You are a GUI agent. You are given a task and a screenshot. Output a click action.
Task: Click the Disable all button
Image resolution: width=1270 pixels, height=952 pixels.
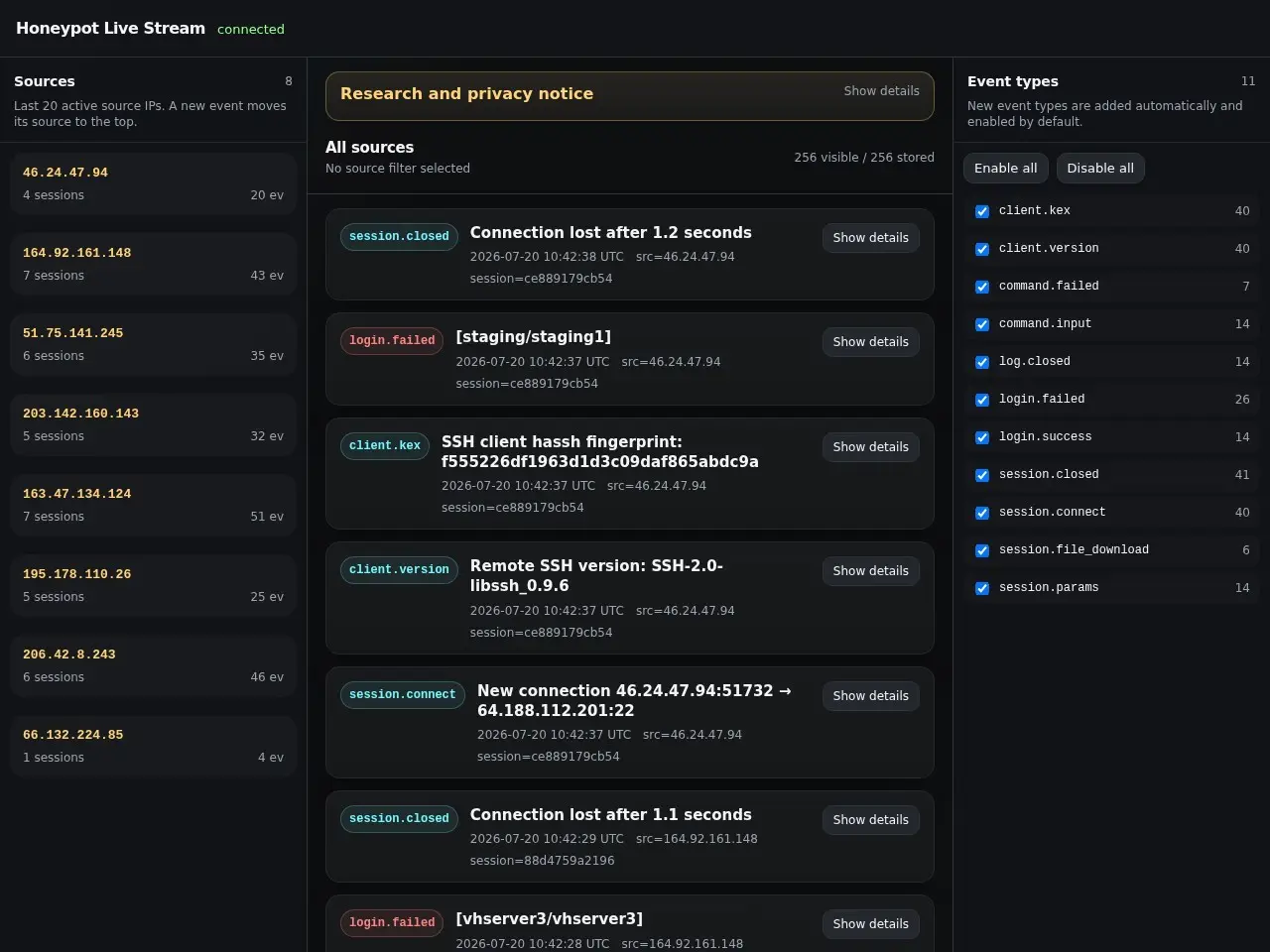(1100, 169)
